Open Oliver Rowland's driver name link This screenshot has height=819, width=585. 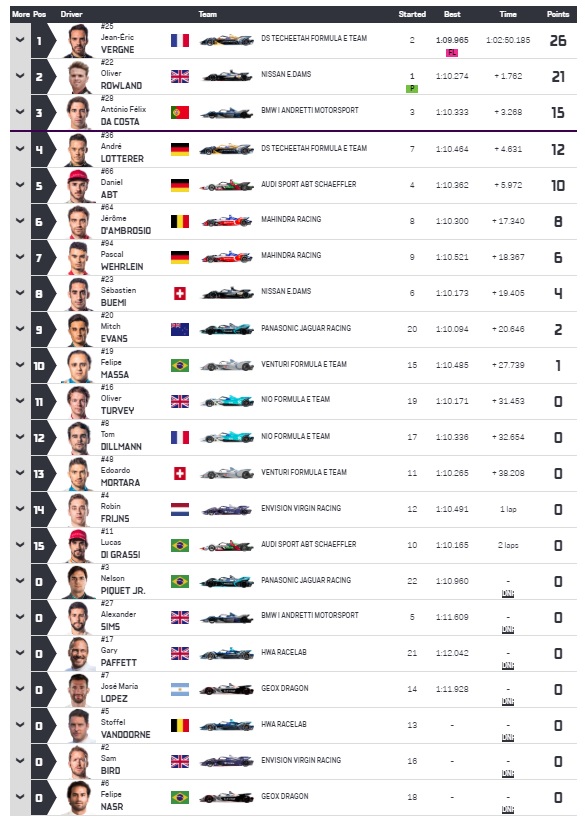pos(121,79)
